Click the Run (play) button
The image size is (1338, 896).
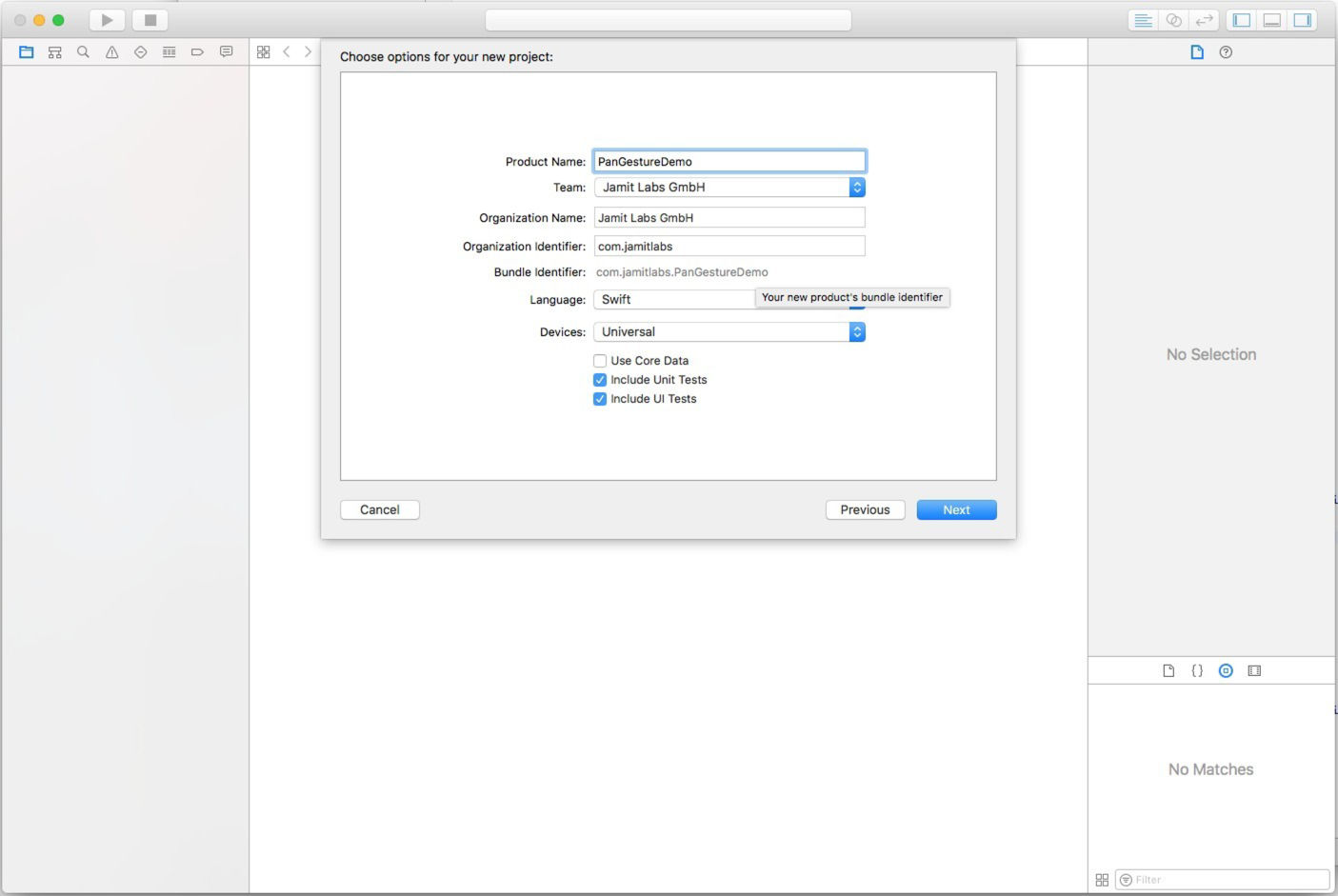[x=108, y=20]
